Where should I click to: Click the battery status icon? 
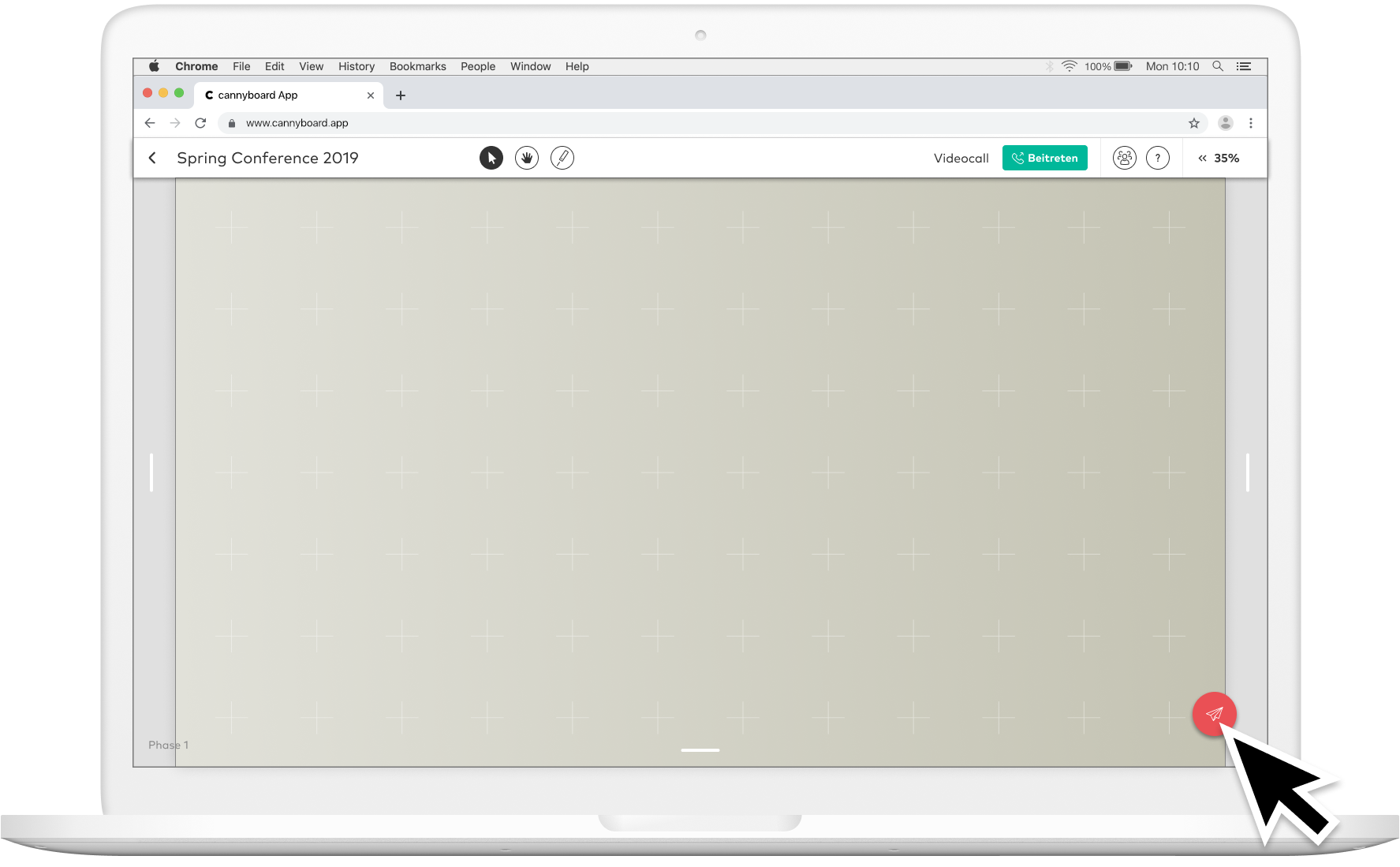pos(1123,66)
